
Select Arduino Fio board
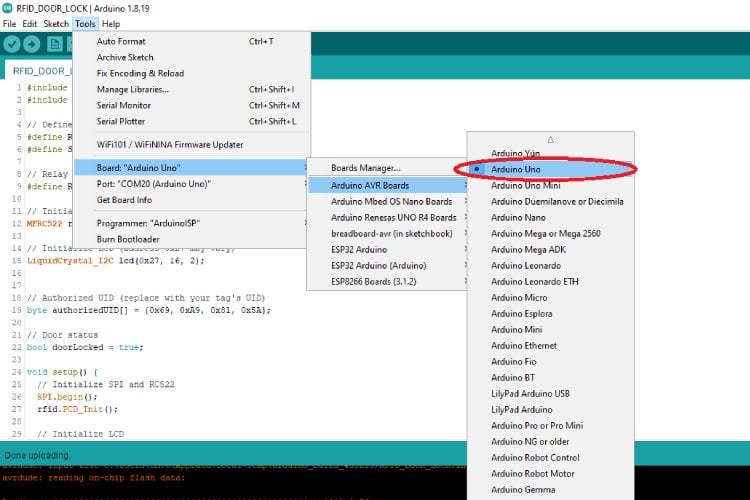point(551,362)
